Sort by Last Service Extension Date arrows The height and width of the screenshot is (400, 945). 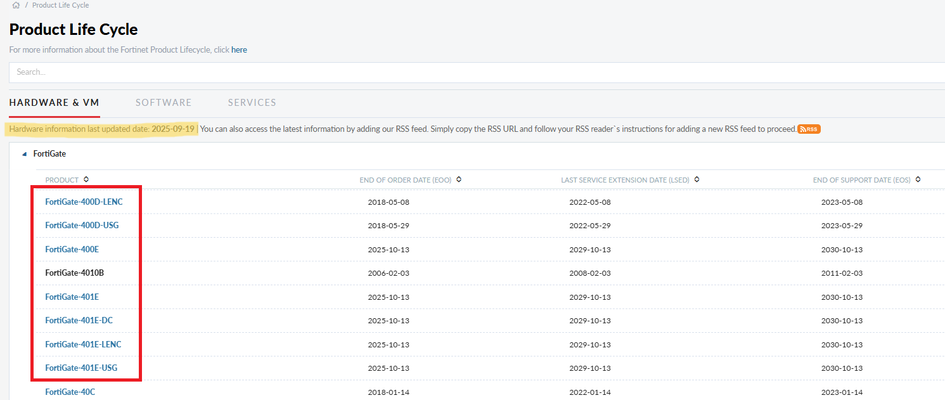697,180
